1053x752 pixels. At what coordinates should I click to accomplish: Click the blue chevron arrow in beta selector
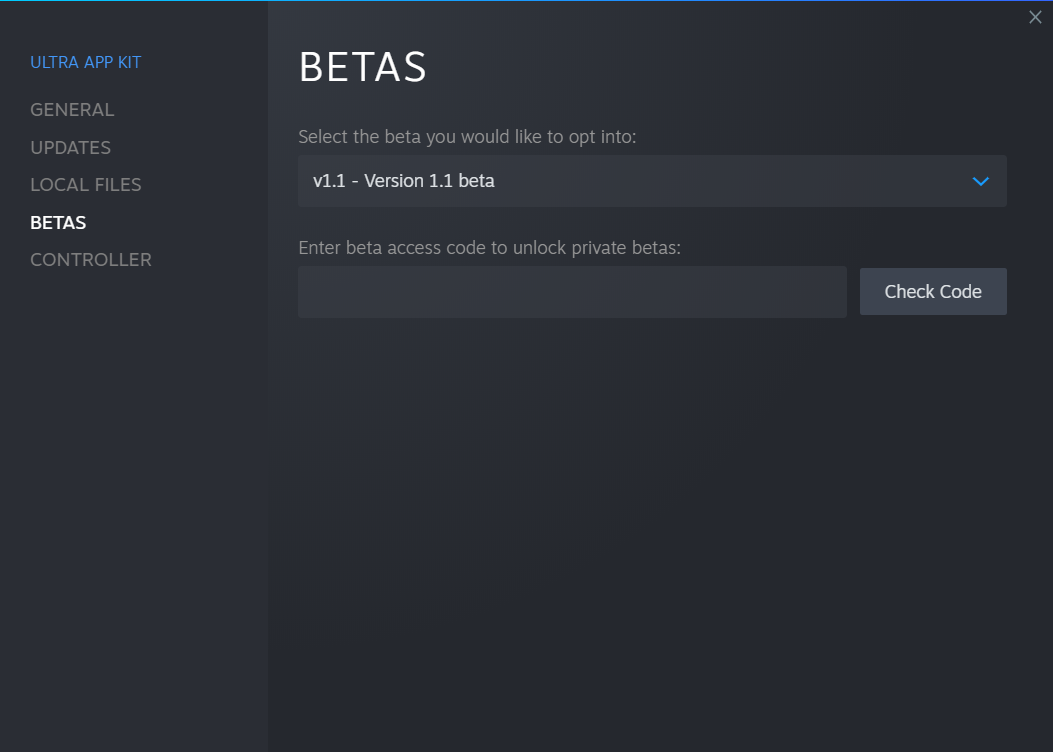pyautogui.click(x=980, y=181)
